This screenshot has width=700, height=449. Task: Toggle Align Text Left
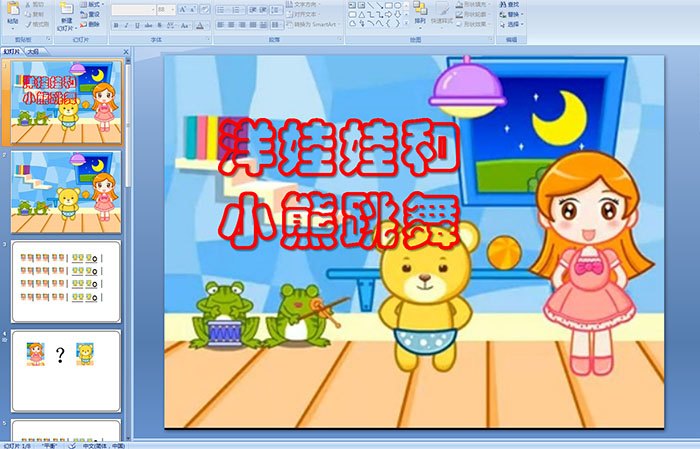point(220,25)
